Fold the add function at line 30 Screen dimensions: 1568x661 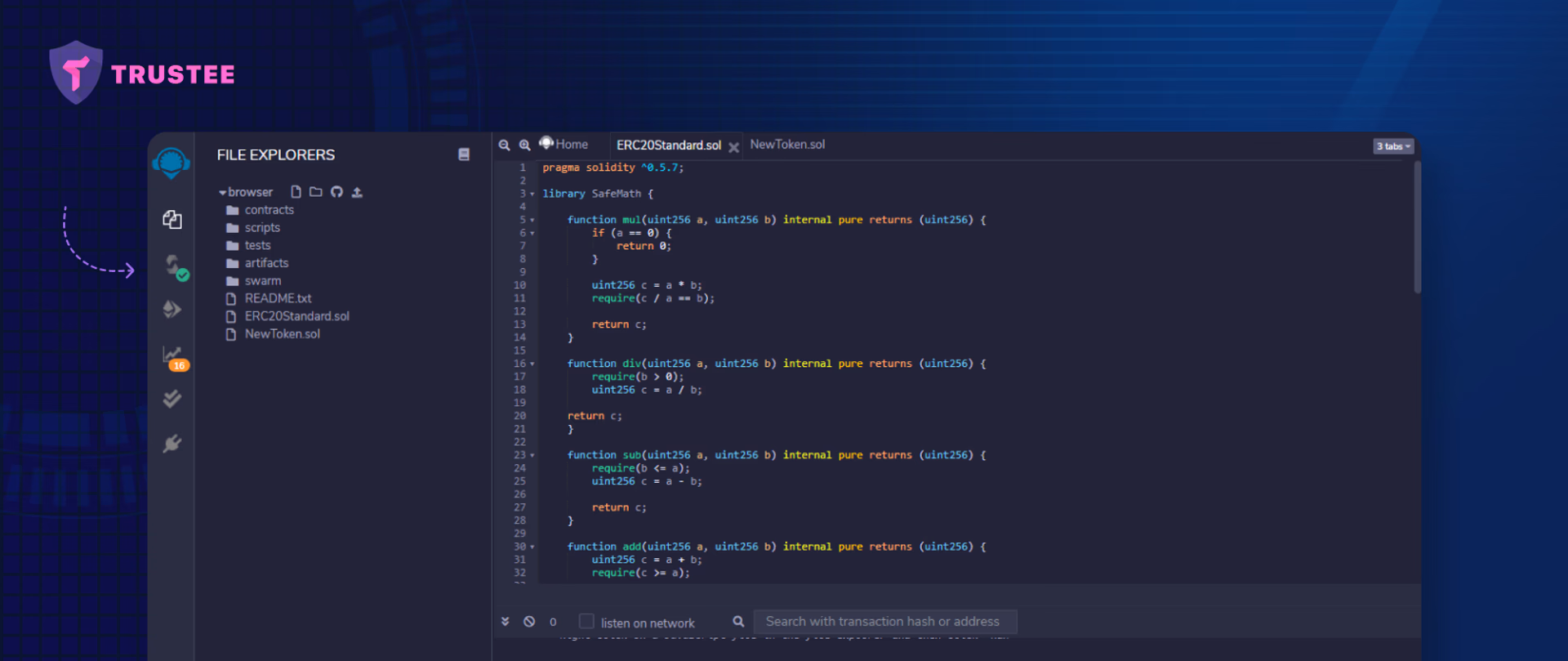tap(532, 547)
